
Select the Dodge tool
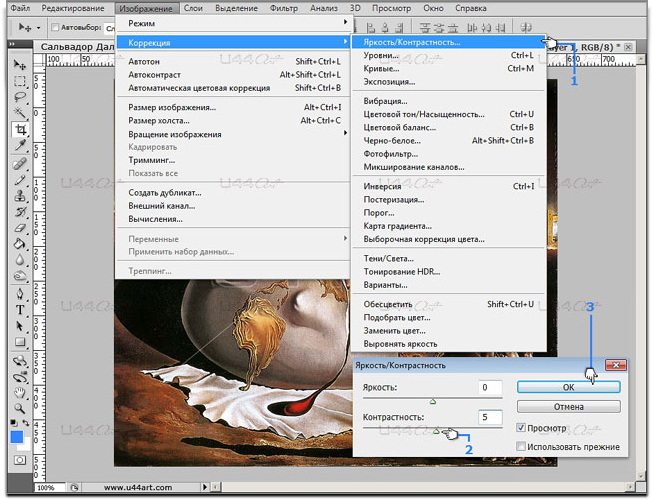[x=20, y=276]
